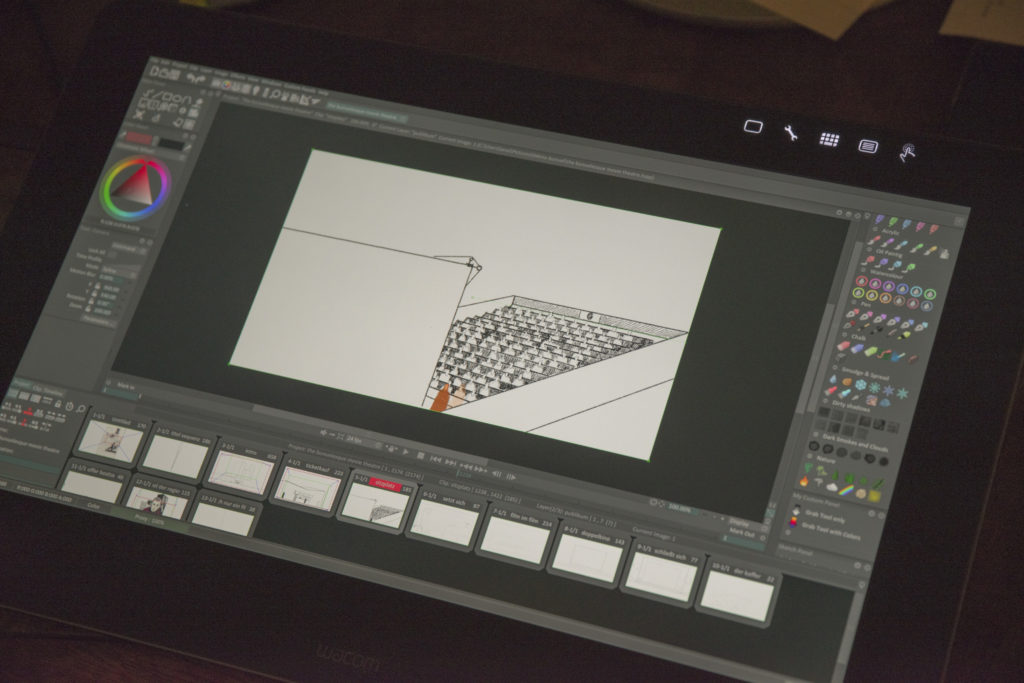Click 'Grab Tool with Colors' in custom panel
This screenshot has height=683, width=1024.
829,530
